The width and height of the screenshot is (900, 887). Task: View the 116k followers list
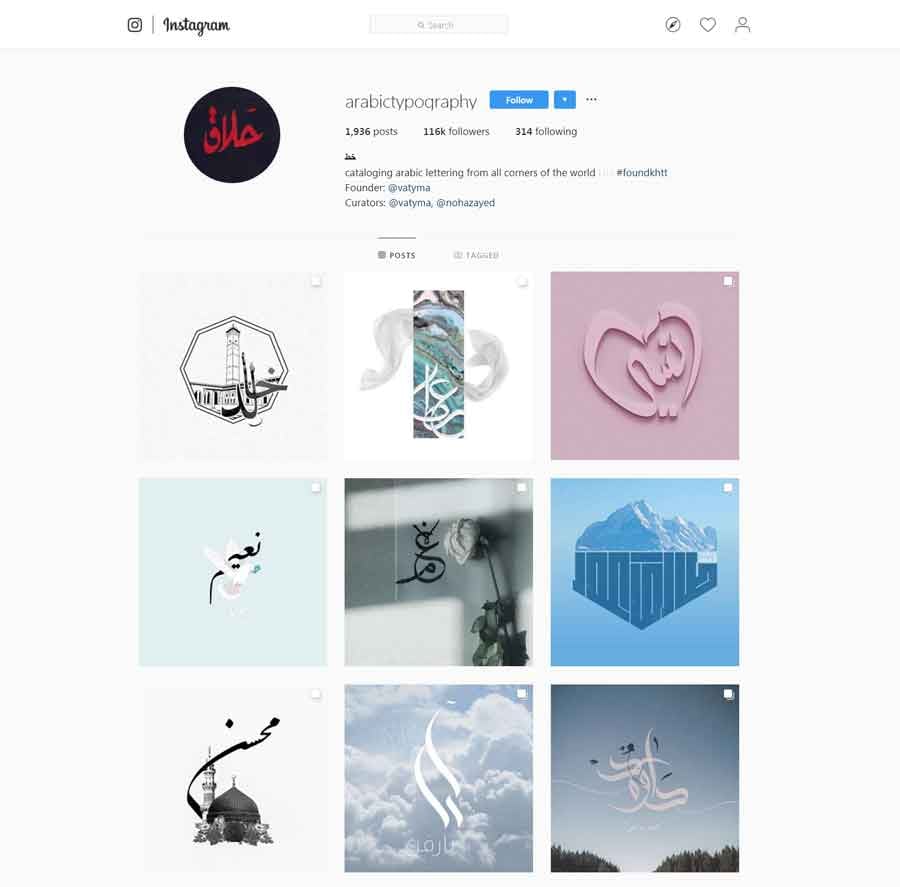(456, 131)
